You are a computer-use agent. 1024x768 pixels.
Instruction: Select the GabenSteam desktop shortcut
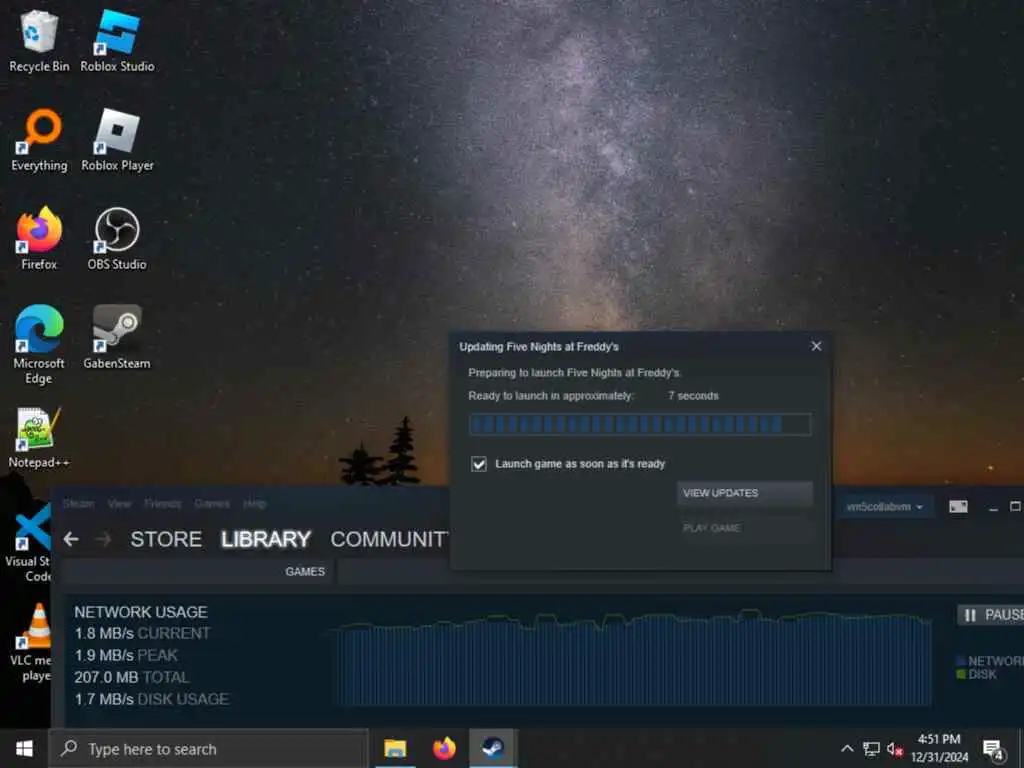click(117, 338)
